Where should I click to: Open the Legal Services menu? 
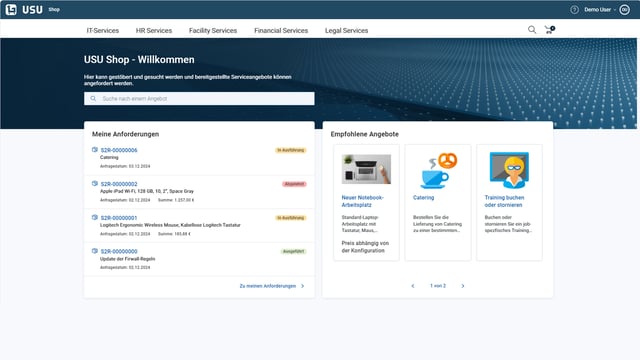(x=347, y=31)
